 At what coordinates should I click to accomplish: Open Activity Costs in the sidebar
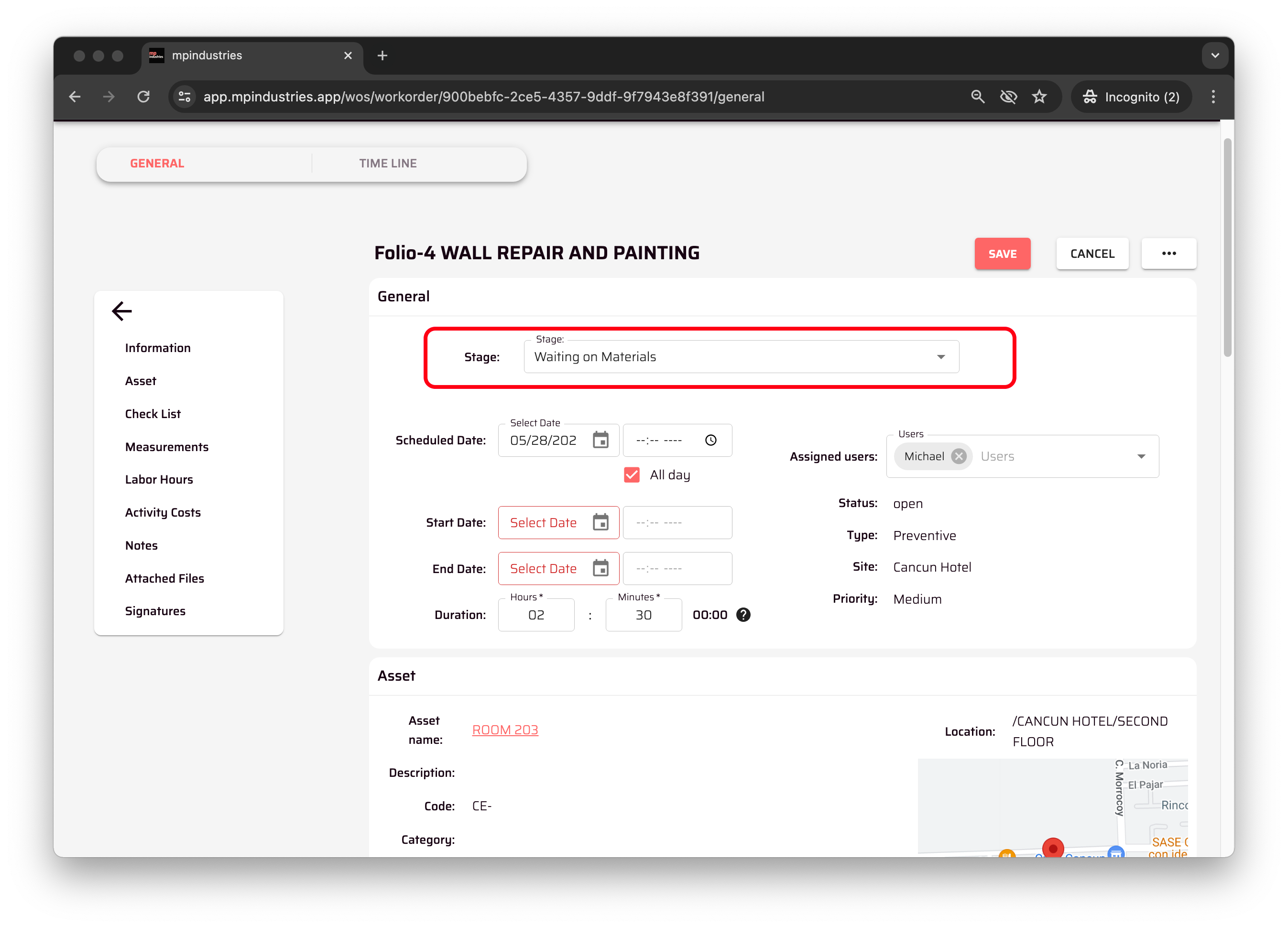(x=163, y=513)
